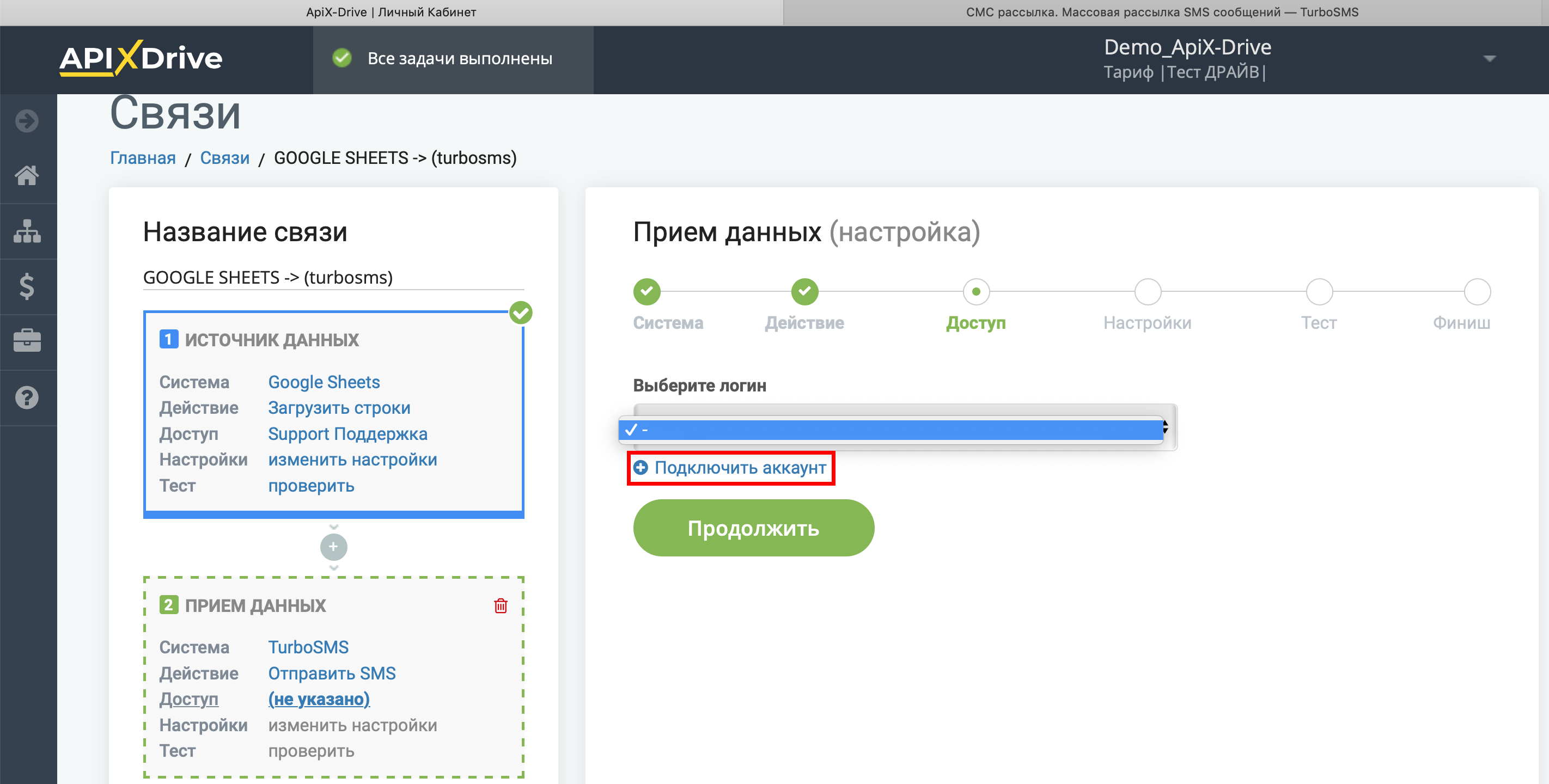Switch to the 'ApiX-Drive | Личный Кабинет' browser tab
Image resolution: width=1549 pixels, height=784 pixels.
pyautogui.click(x=392, y=12)
